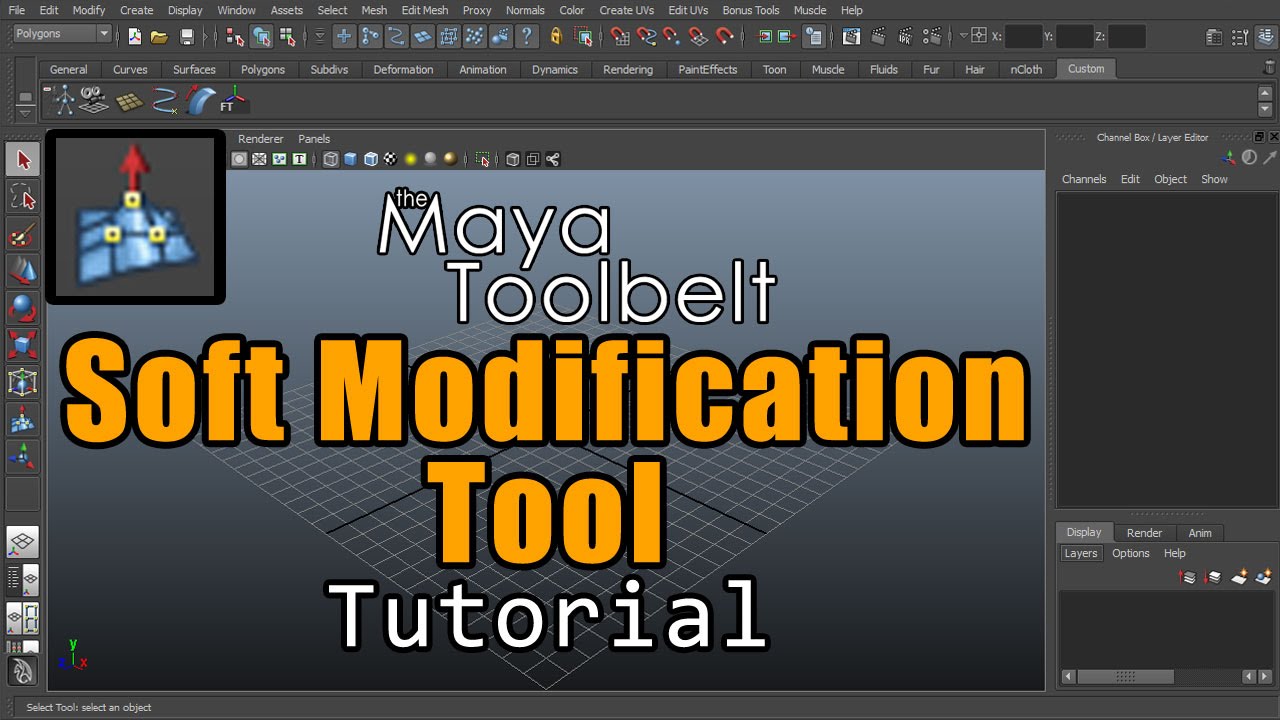Image resolution: width=1280 pixels, height=720 pixels.
Task: Activate the Rotate tool
Action: click(23, 308)
